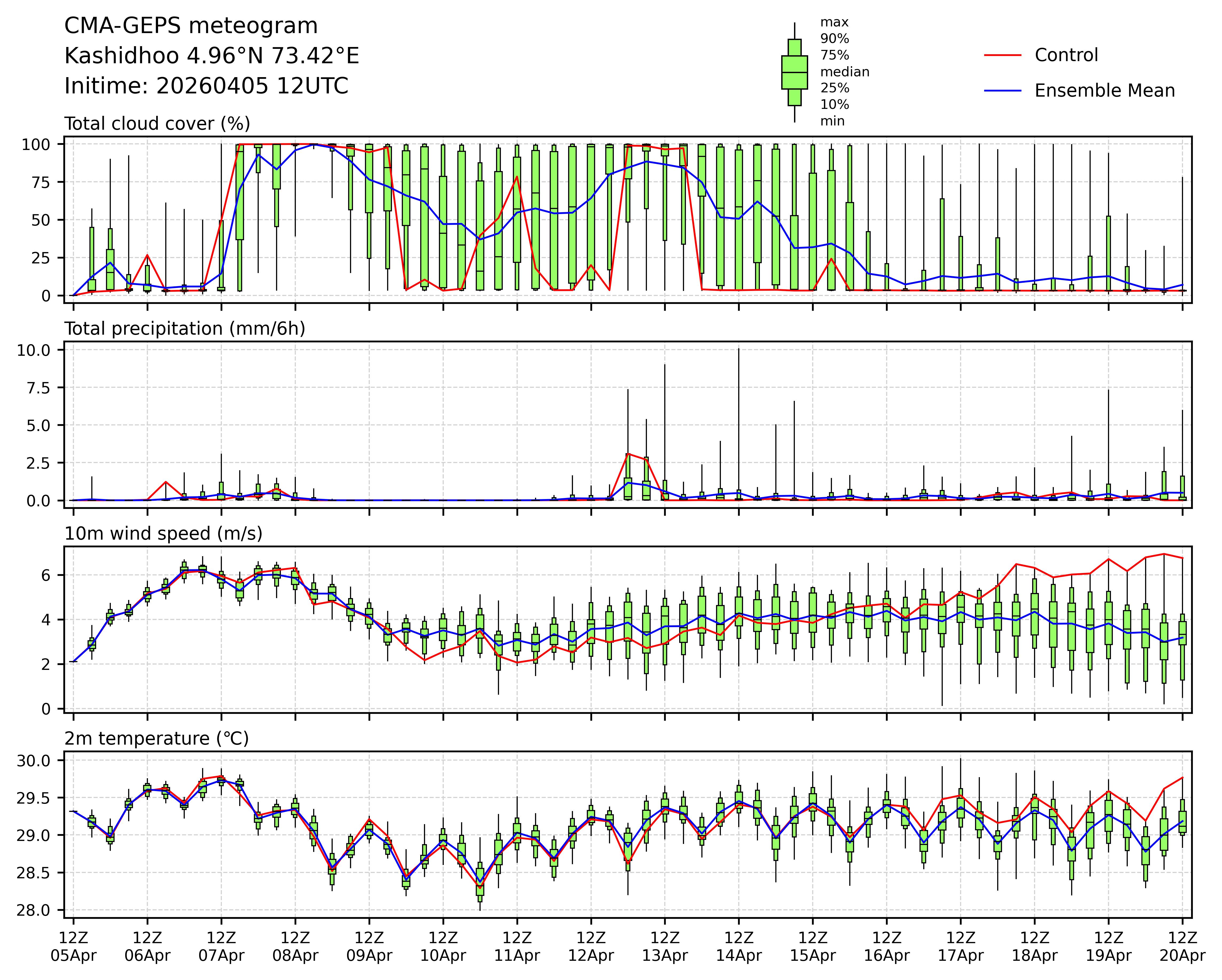The width and height of the screenshot is (1222, 980).
Task: Click the '30.0' temperature y-axis tick label
Action: pyautogui.click(x=33, y=760)
